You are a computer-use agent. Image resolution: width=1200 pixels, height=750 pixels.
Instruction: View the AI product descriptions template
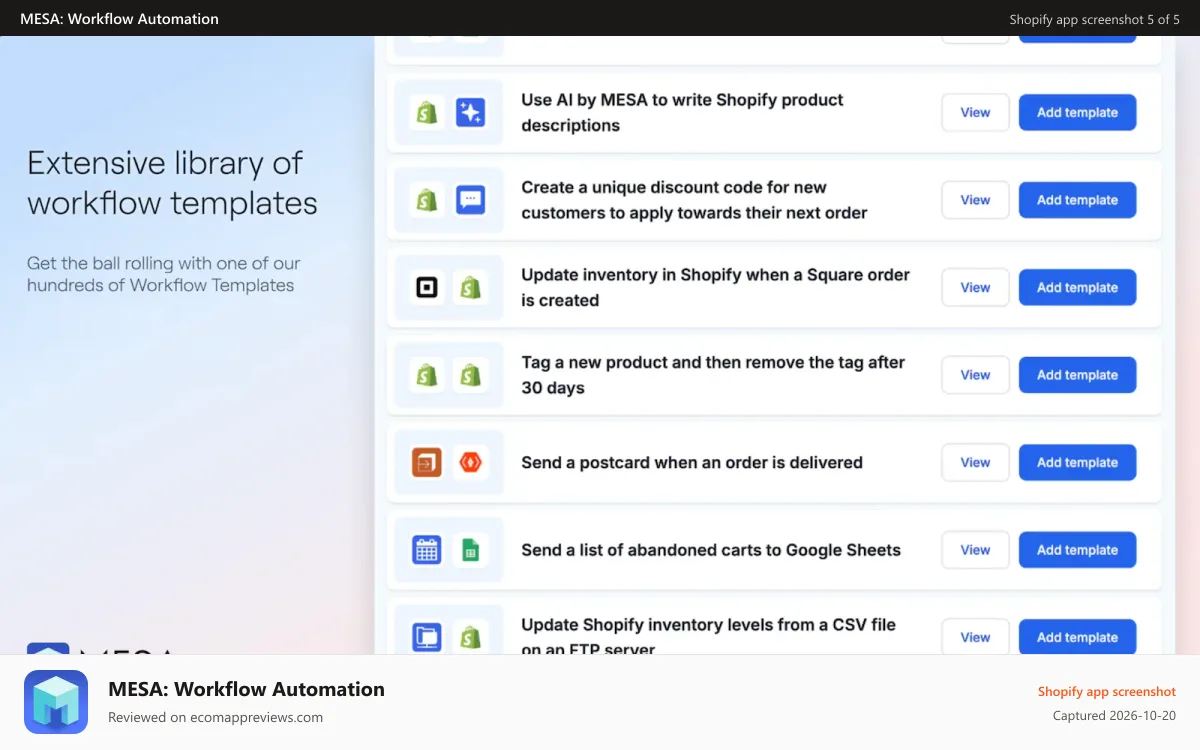tap(975, 113)
